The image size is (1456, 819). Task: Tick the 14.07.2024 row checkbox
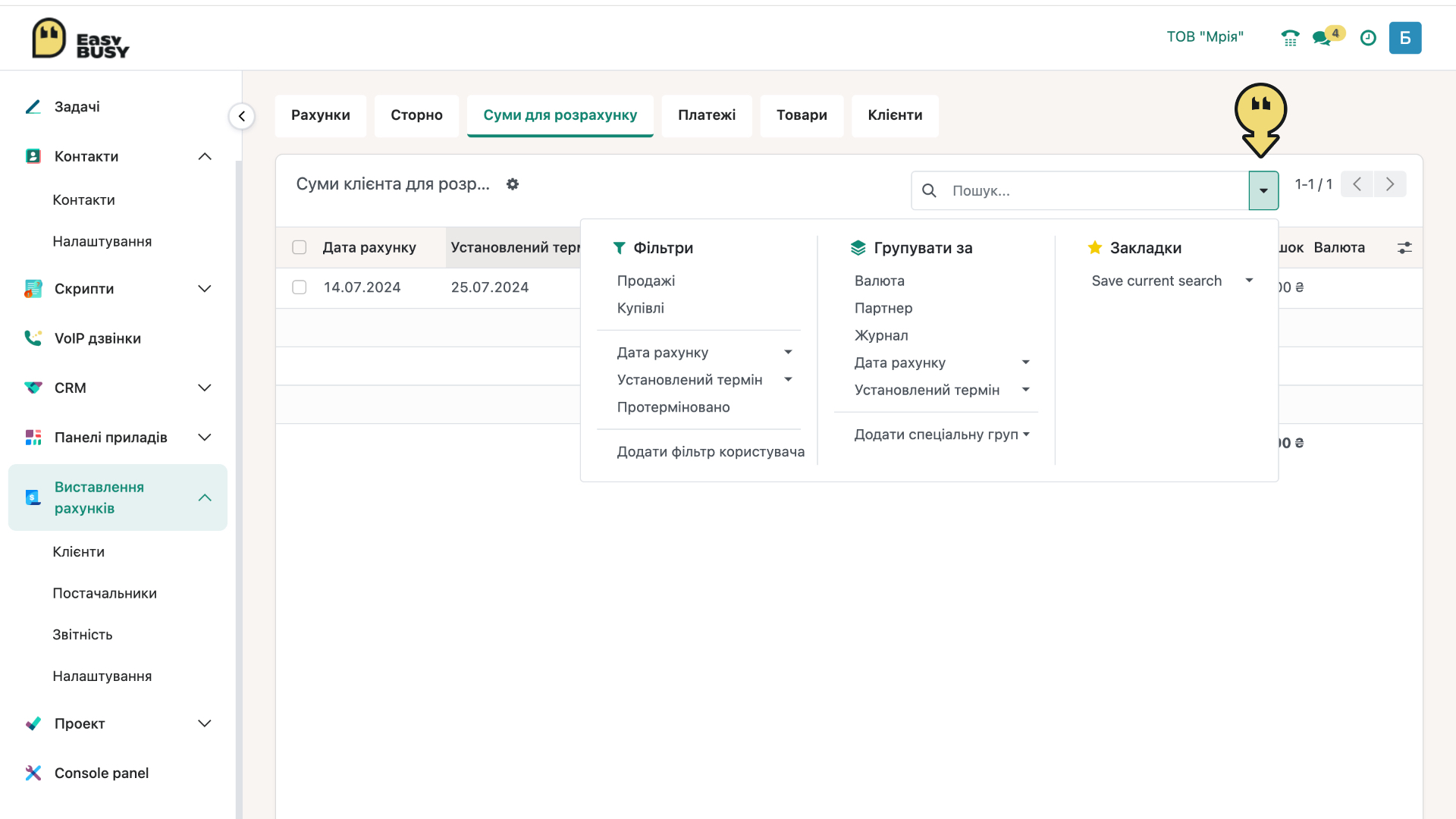pos(300,287)
